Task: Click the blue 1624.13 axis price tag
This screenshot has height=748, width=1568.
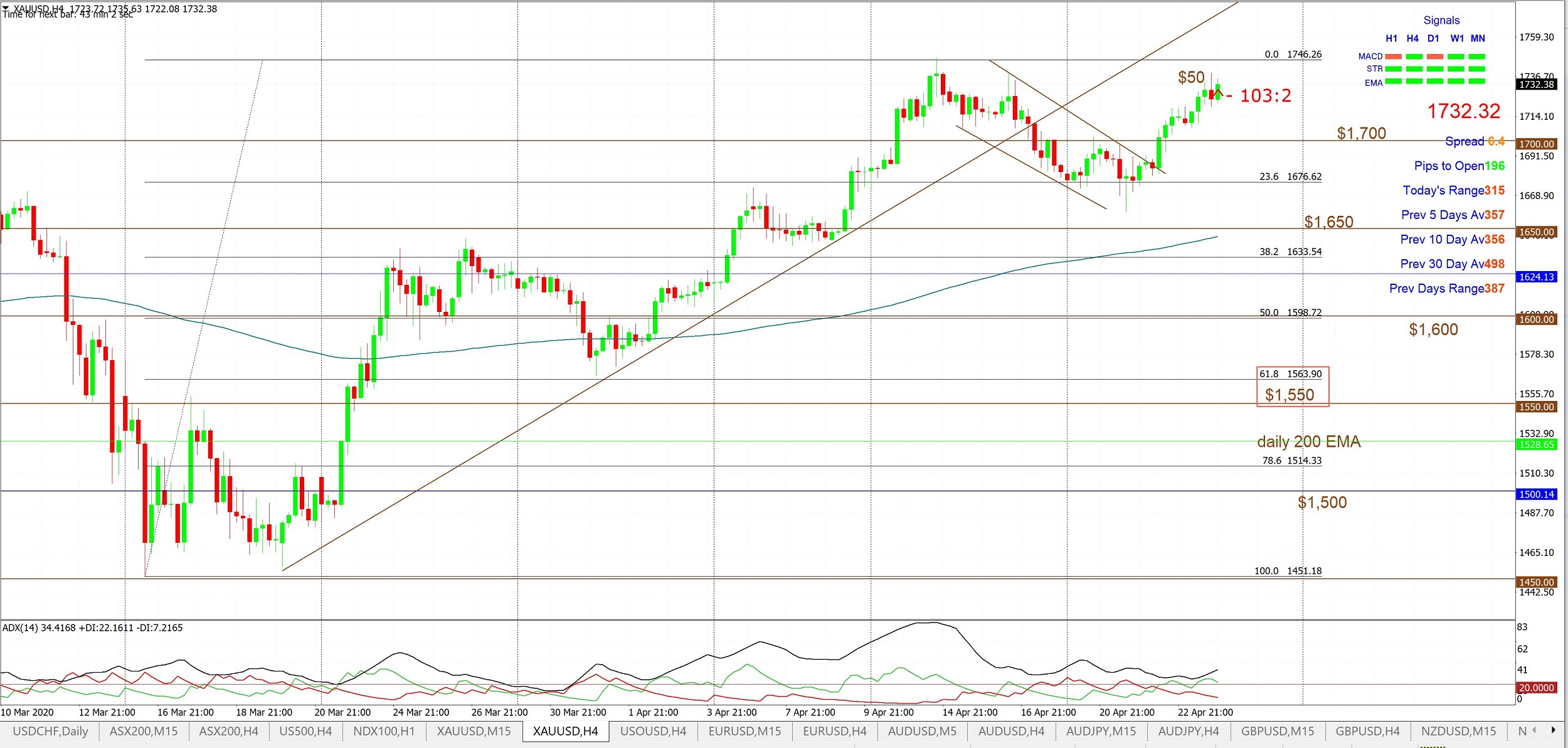Action: point(1536,277)
